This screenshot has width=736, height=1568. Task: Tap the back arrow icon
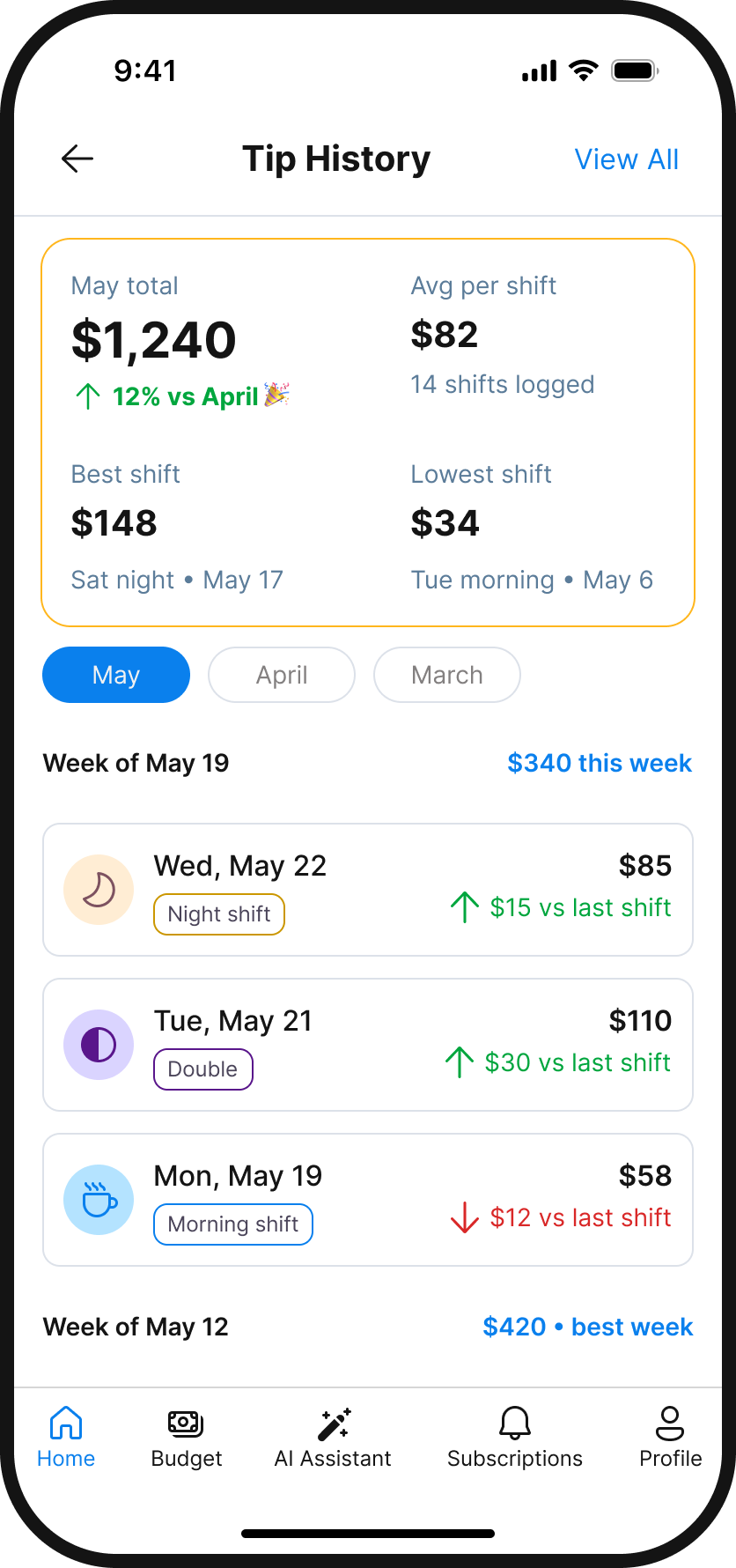pyautogui.click(x=77, y=159)
